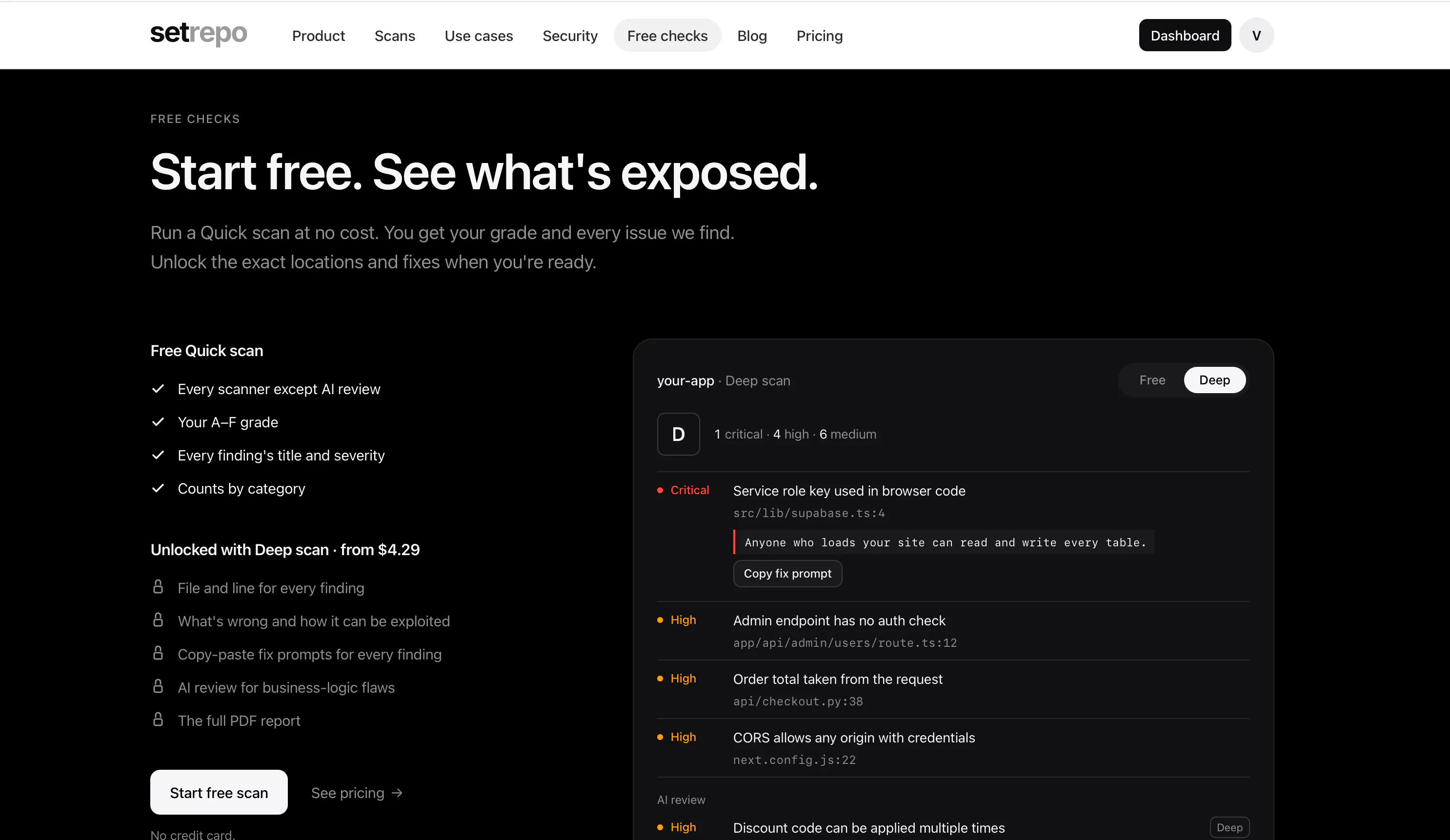1450x840 pixels.
Task: Click the Deep badge on Discount code finding
Action: pos(1229,828)
